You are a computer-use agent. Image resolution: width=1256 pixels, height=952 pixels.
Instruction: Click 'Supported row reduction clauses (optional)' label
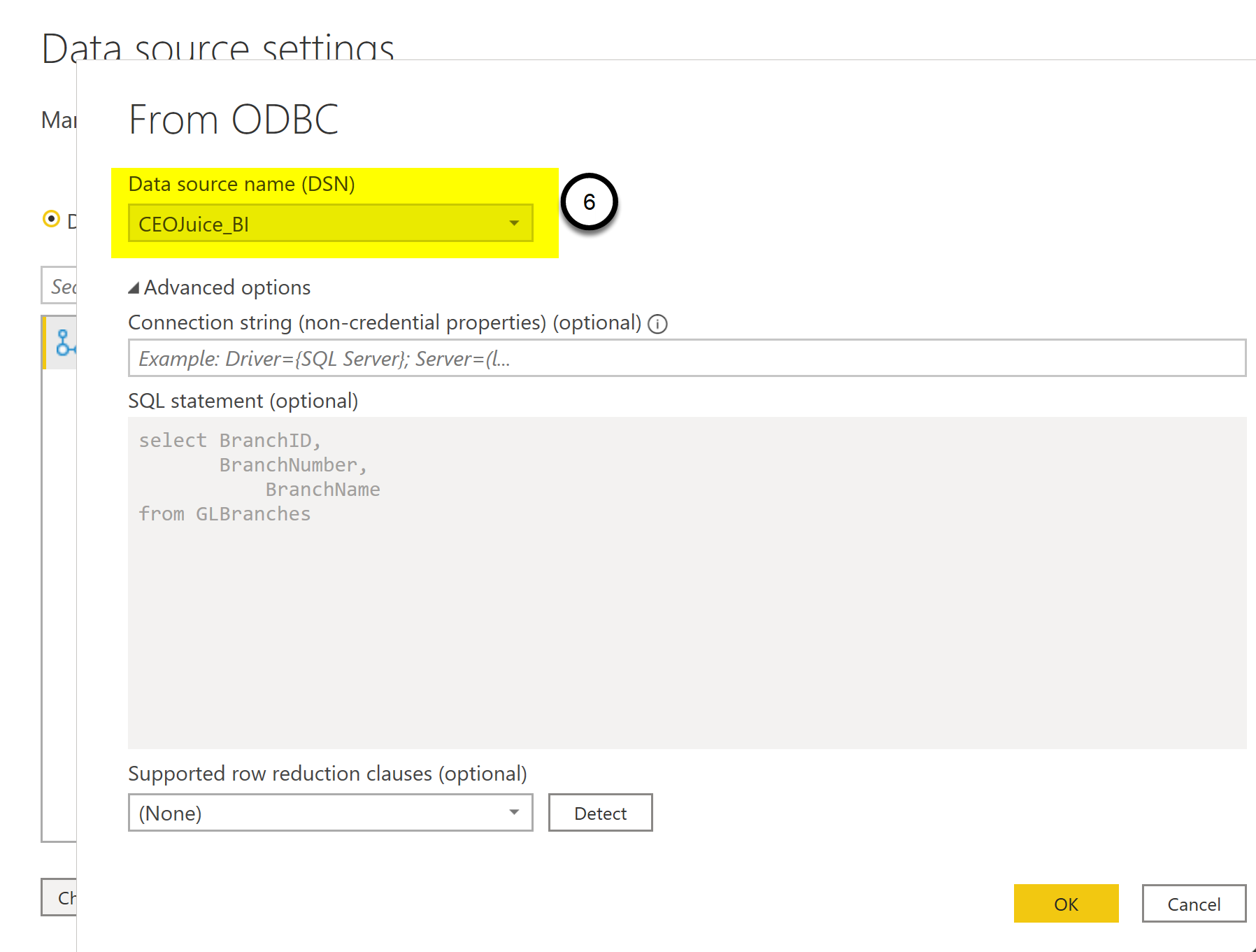point(327,774)
